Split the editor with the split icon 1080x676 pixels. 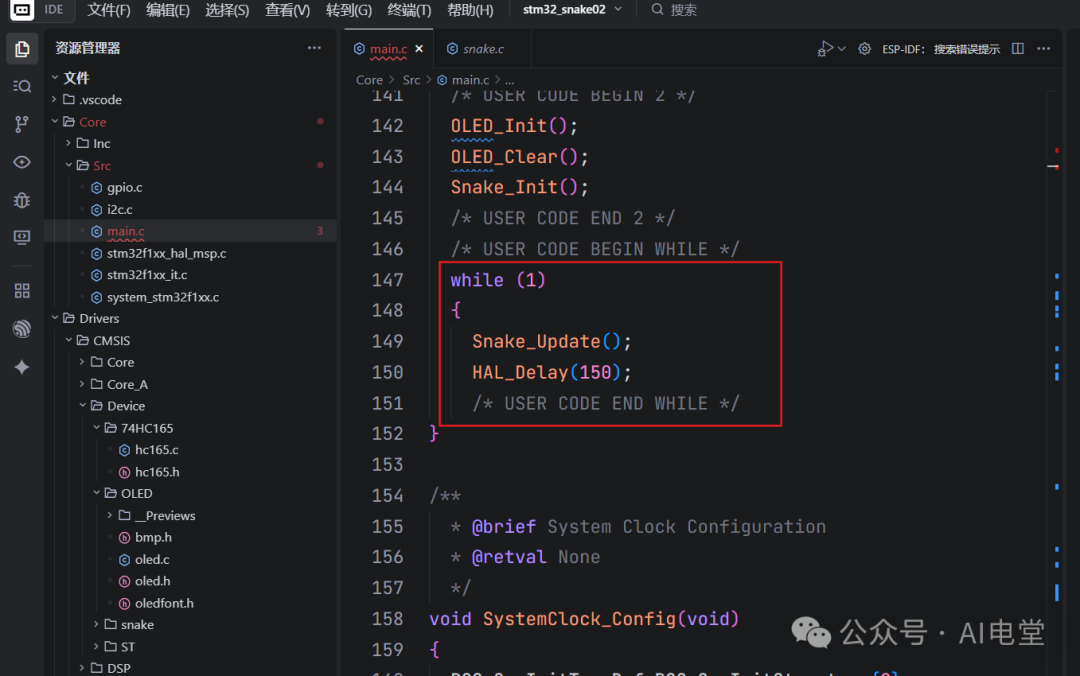1018,49
